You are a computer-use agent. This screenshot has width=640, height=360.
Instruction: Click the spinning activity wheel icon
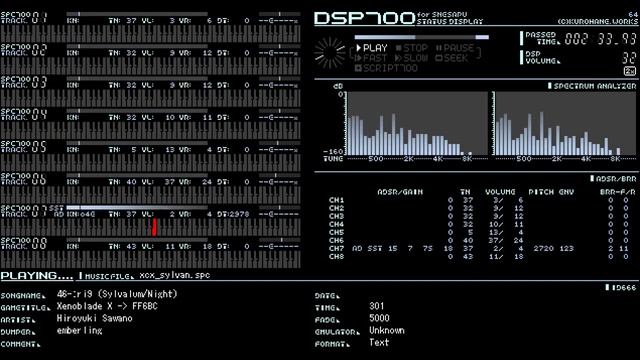(x=330, y=53)
